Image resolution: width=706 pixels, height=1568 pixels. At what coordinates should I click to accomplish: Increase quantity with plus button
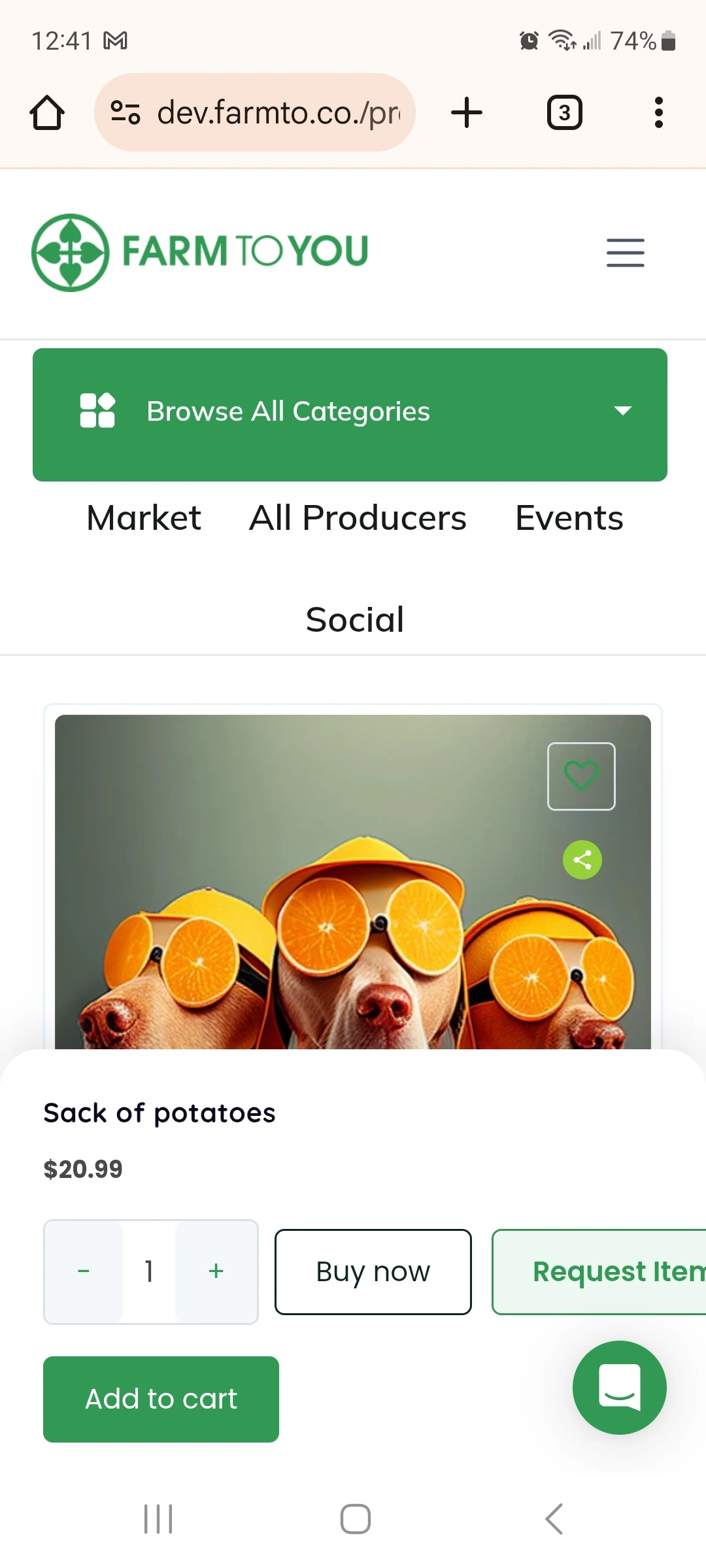[x=216, y=1271]
